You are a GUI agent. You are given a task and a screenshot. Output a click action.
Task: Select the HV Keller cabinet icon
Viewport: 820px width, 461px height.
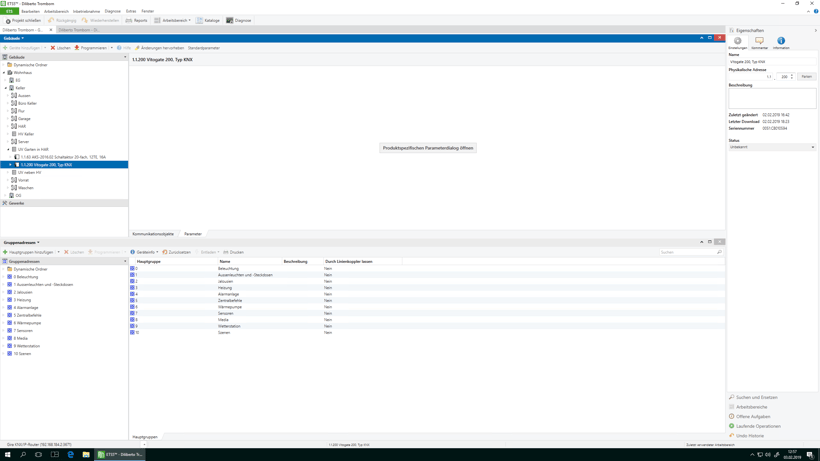point(14,134)
